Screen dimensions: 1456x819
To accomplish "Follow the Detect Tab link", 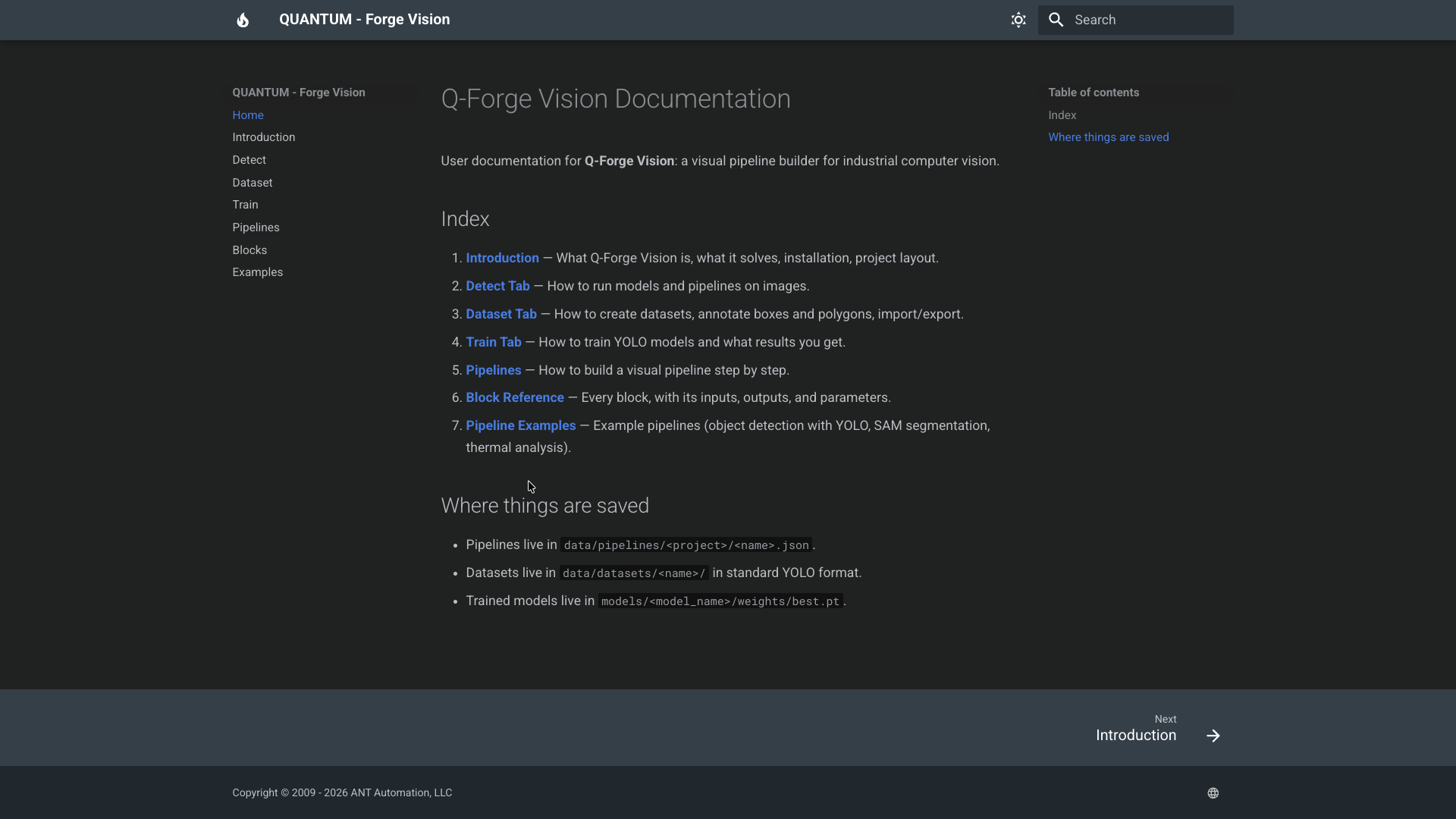I will tap(497, 286).
